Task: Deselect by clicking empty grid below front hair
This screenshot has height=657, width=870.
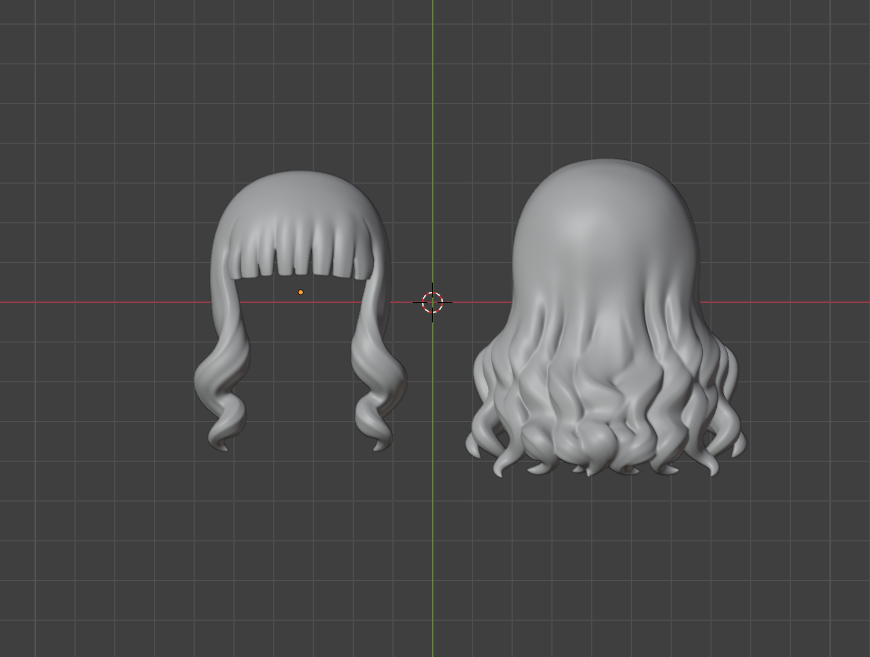Action: click(x=300, y=550)
